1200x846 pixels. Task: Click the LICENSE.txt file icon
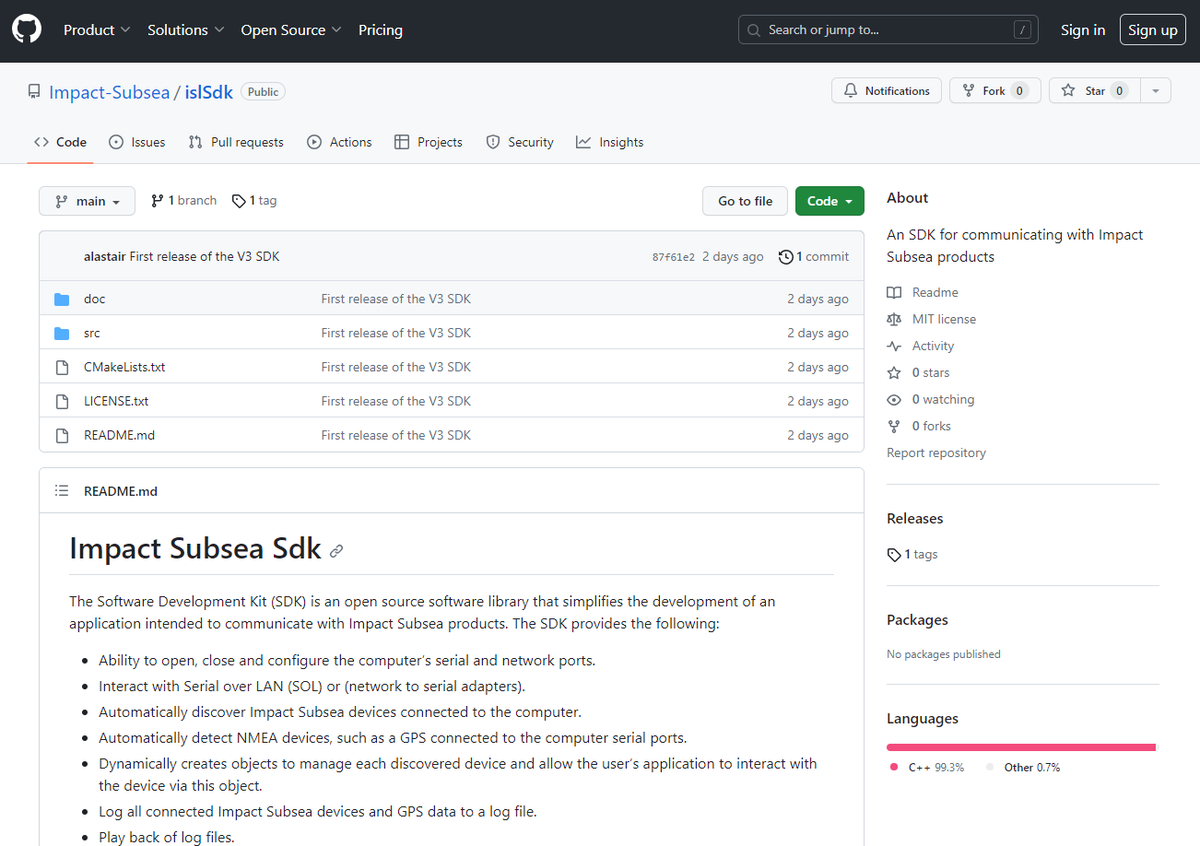click(x=62, y=401)
